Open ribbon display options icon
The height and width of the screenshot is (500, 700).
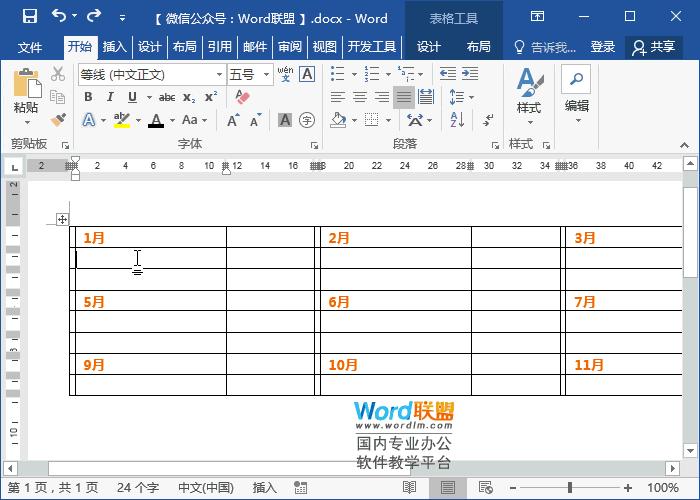(x=537, y=17)
